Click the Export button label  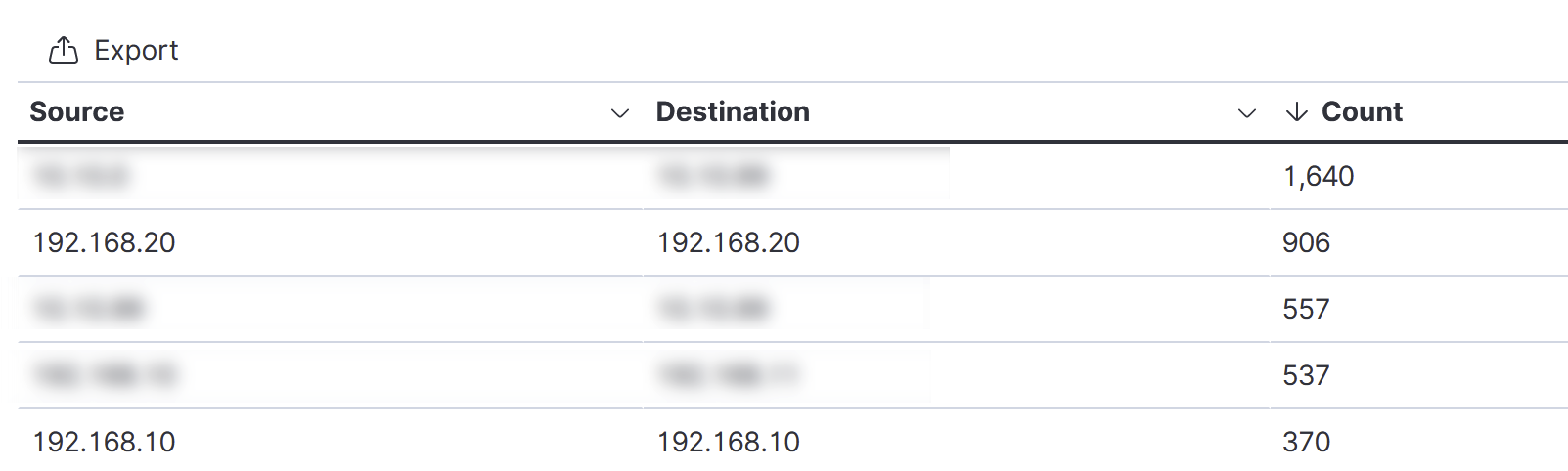tap(136, 50)
